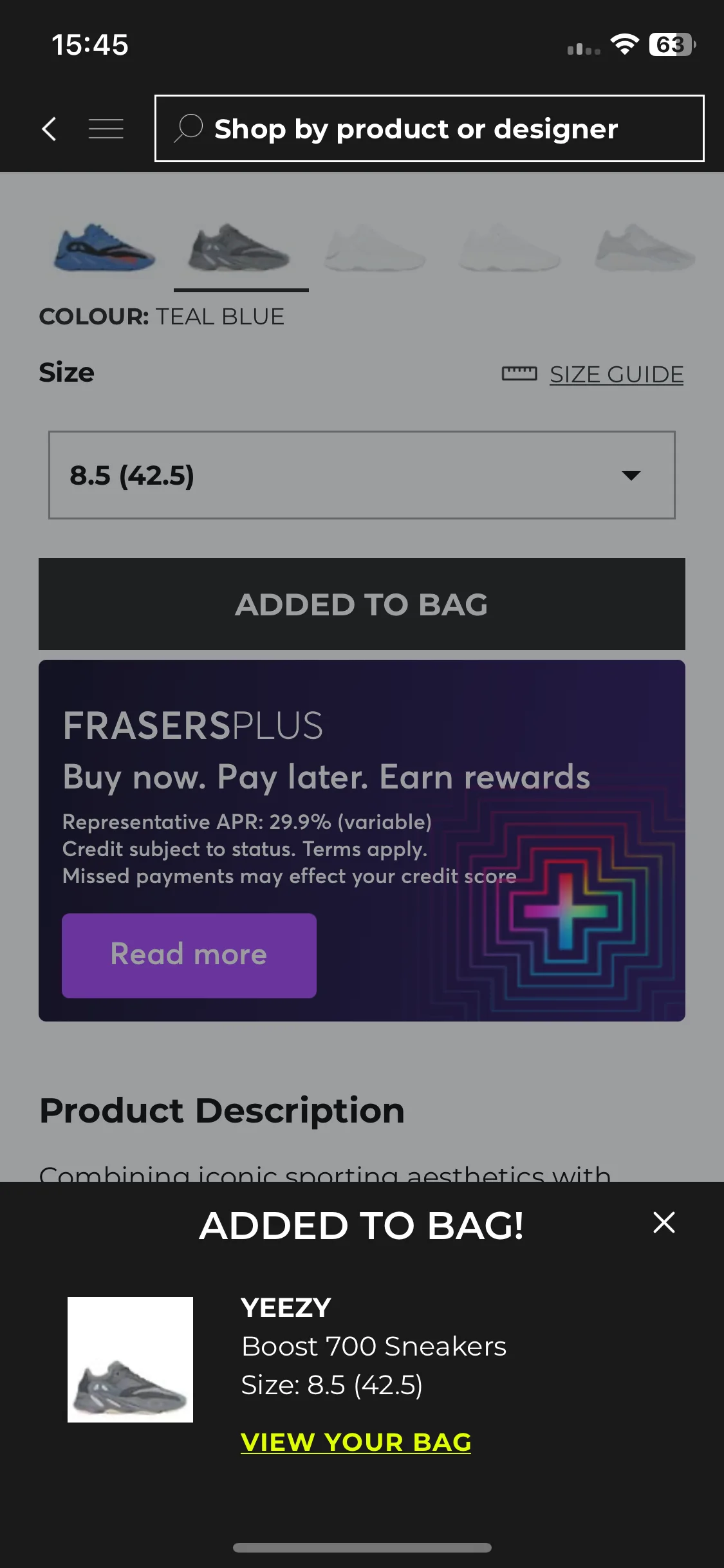Choose the fourth pale sneaker colourway
This screenshot has width=724, height=1568.
click(510, 248)
